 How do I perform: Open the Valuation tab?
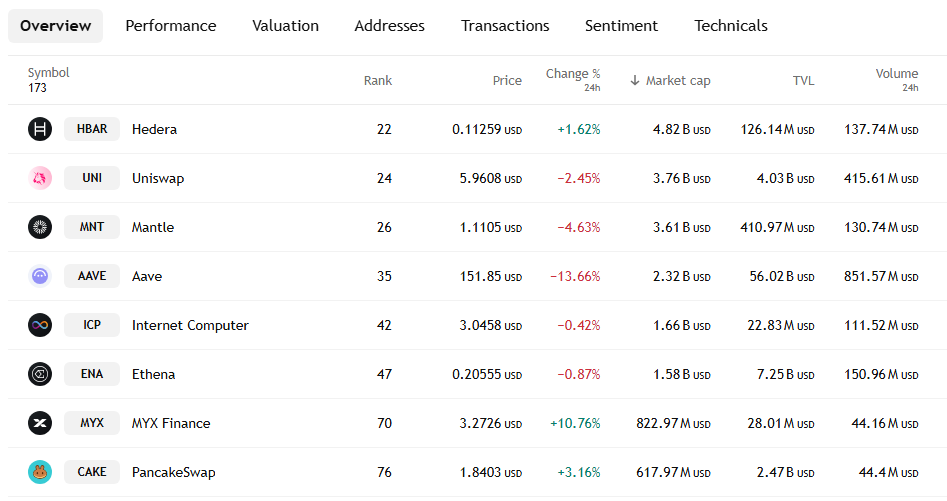click(285, 26)
